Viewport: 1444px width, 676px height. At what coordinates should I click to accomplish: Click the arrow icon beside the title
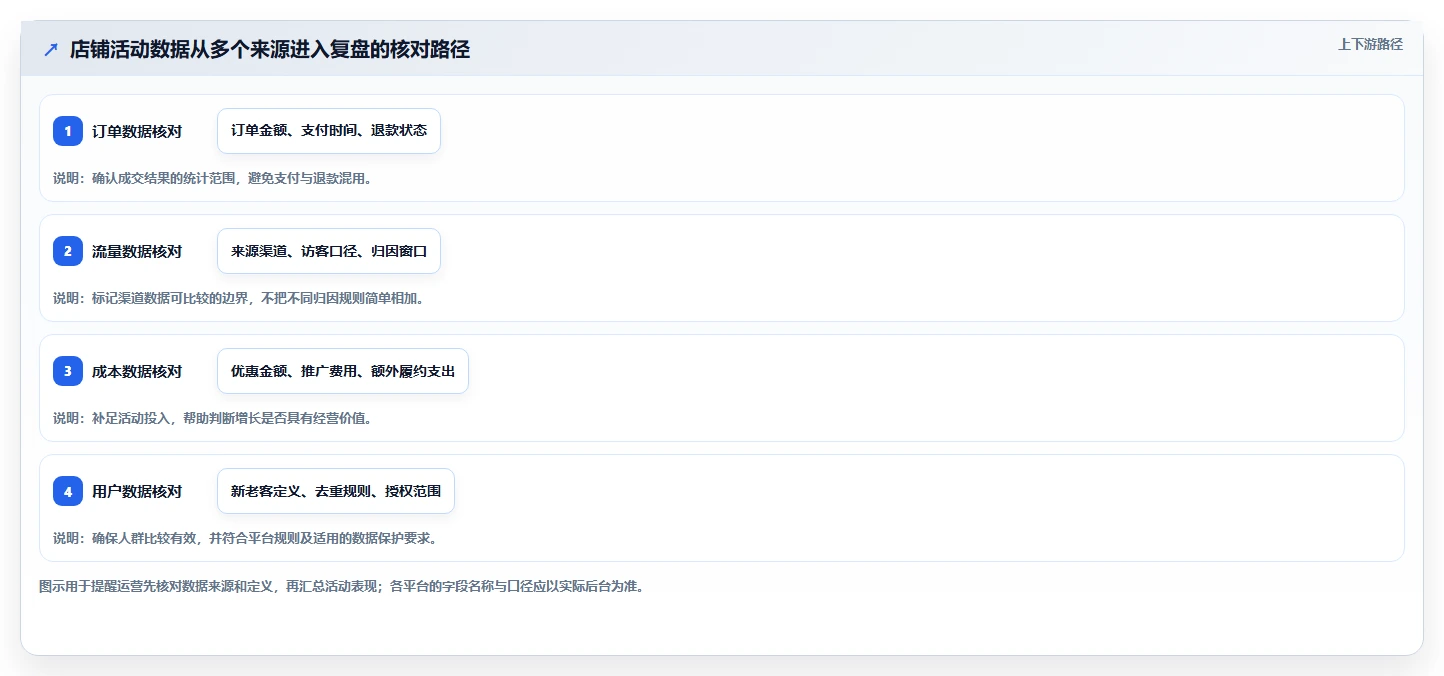click(x=51, y=49)
